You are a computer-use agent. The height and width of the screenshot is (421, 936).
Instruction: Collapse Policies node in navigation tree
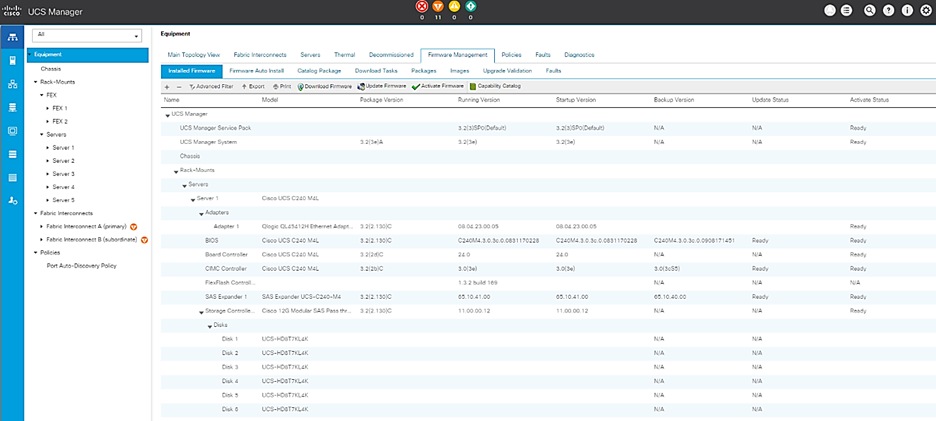tap(35, 253)
